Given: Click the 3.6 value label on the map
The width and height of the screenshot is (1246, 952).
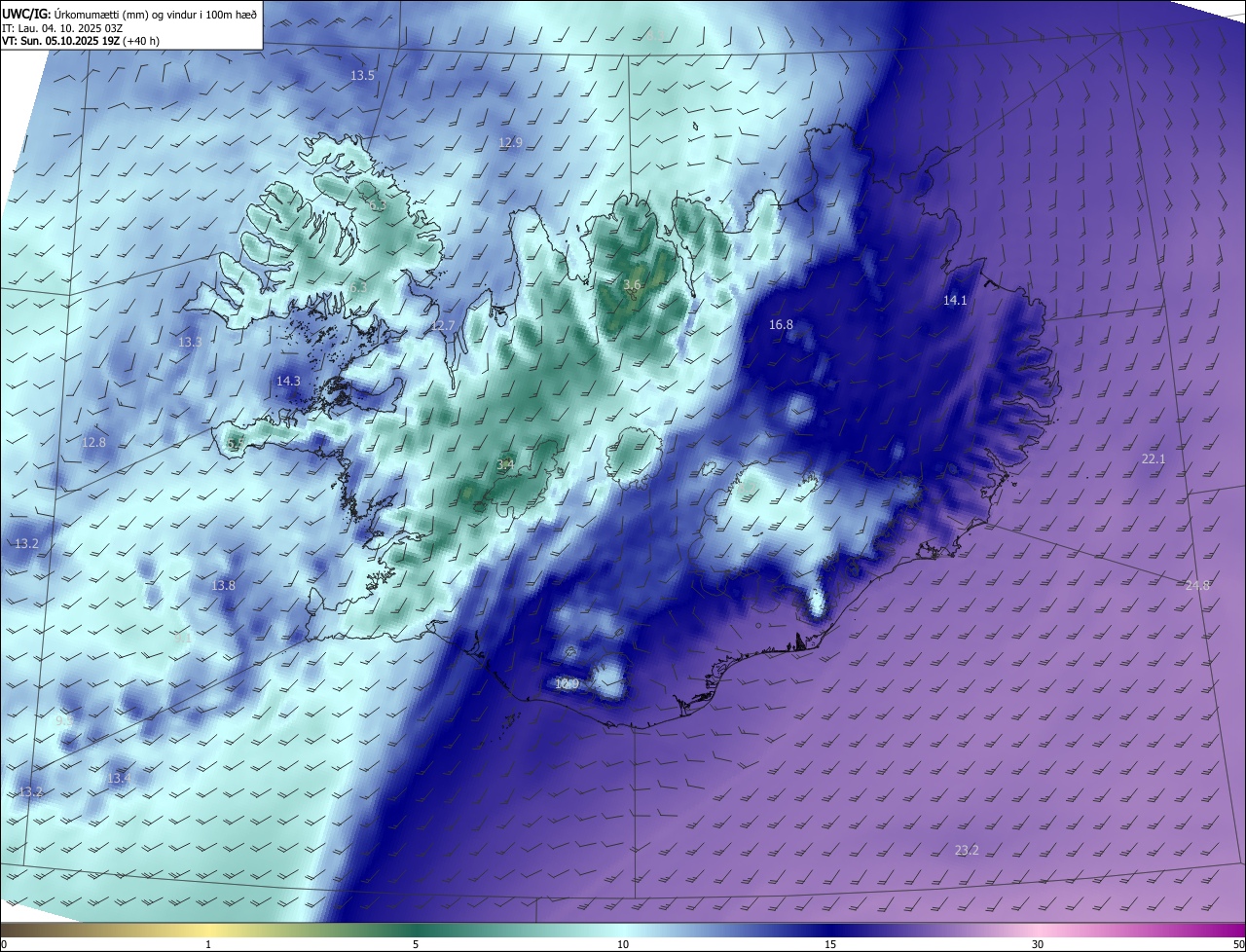Looking at the screenshot, I should click(x=632, y=284).
